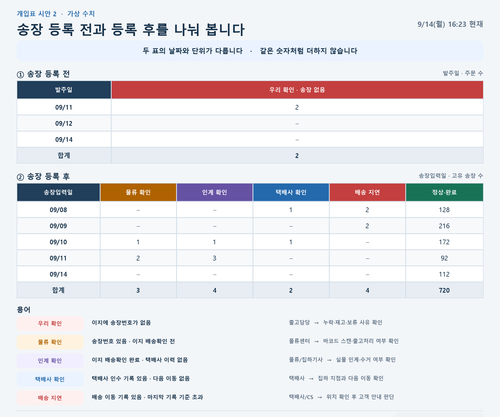Click the 09/12 row in the first table

[x=250, y=123]
